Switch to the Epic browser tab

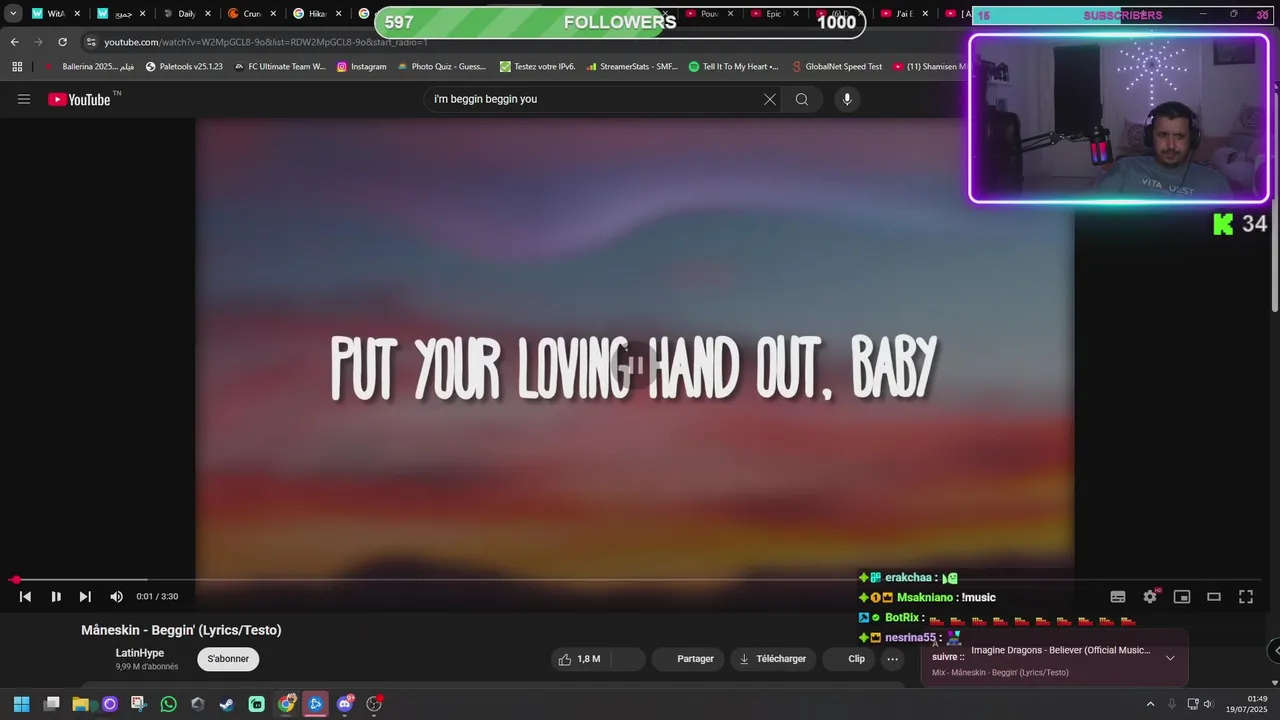coord(772,14)
